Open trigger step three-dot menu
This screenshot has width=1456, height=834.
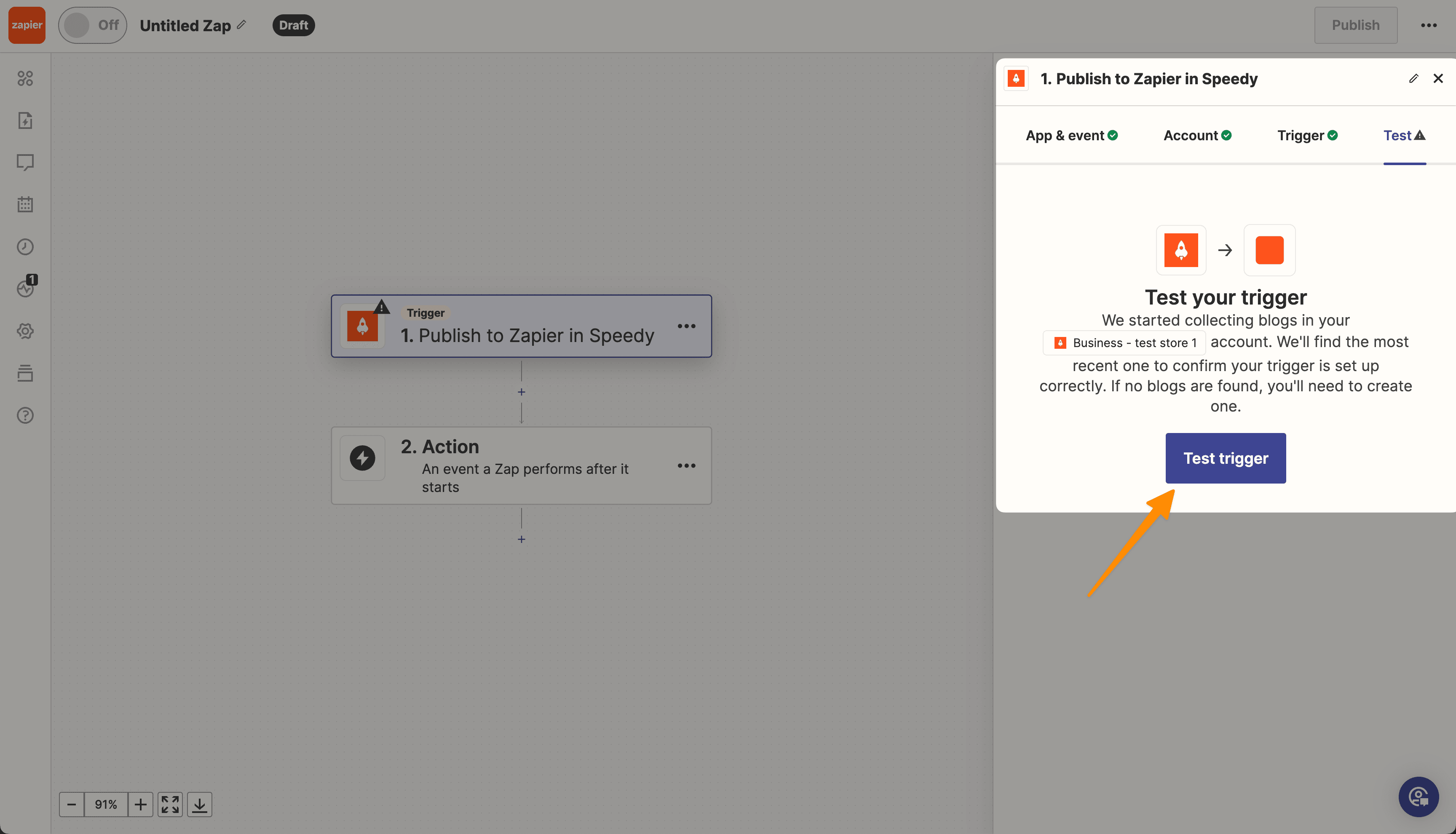686,326
